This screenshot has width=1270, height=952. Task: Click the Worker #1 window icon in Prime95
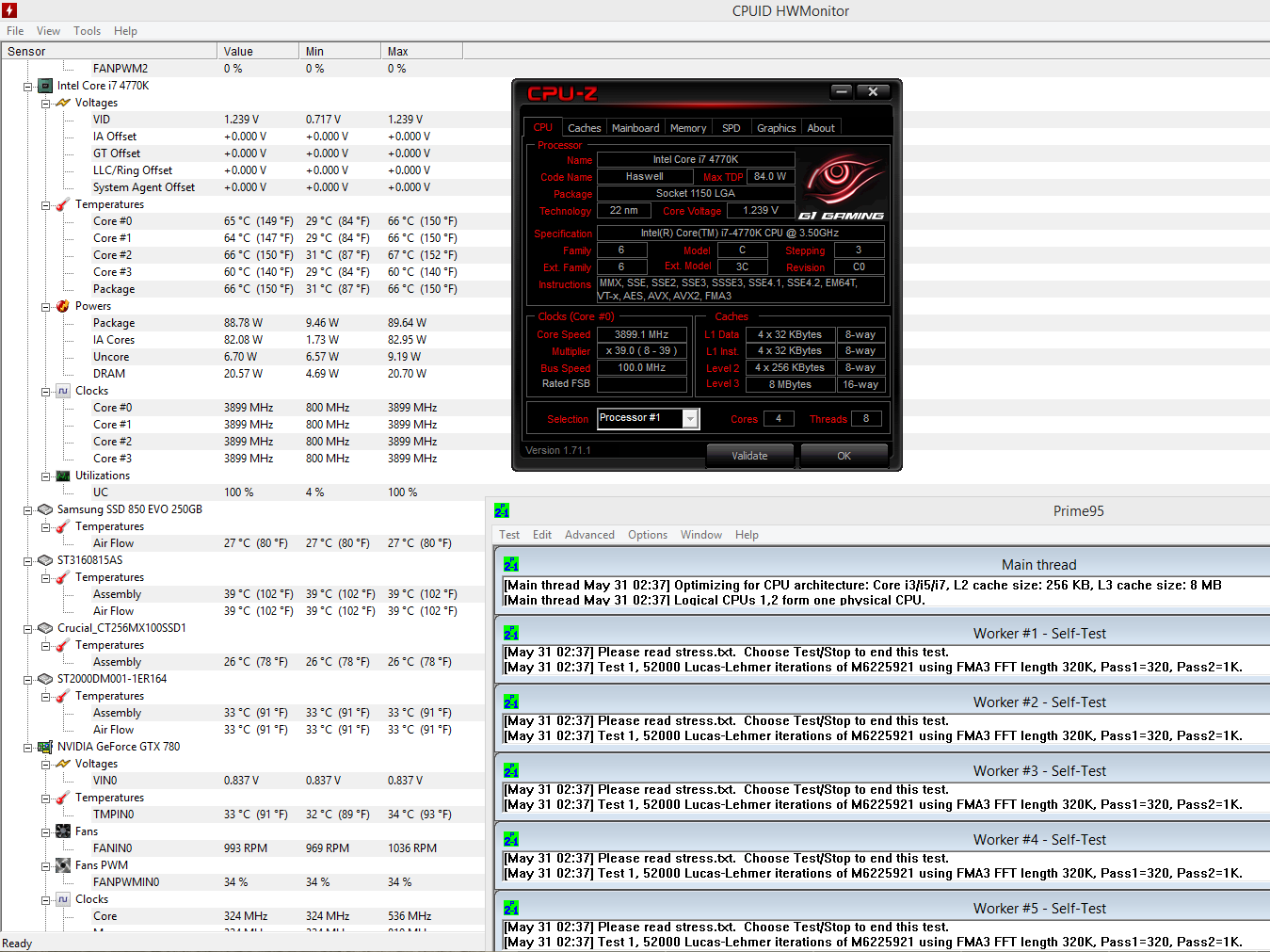tap(511, 634)
